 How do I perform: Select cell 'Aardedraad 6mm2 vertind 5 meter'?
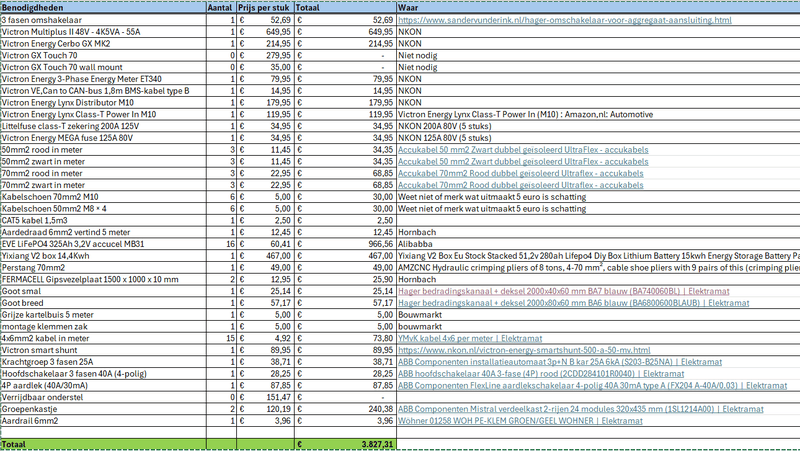point(104,232)
